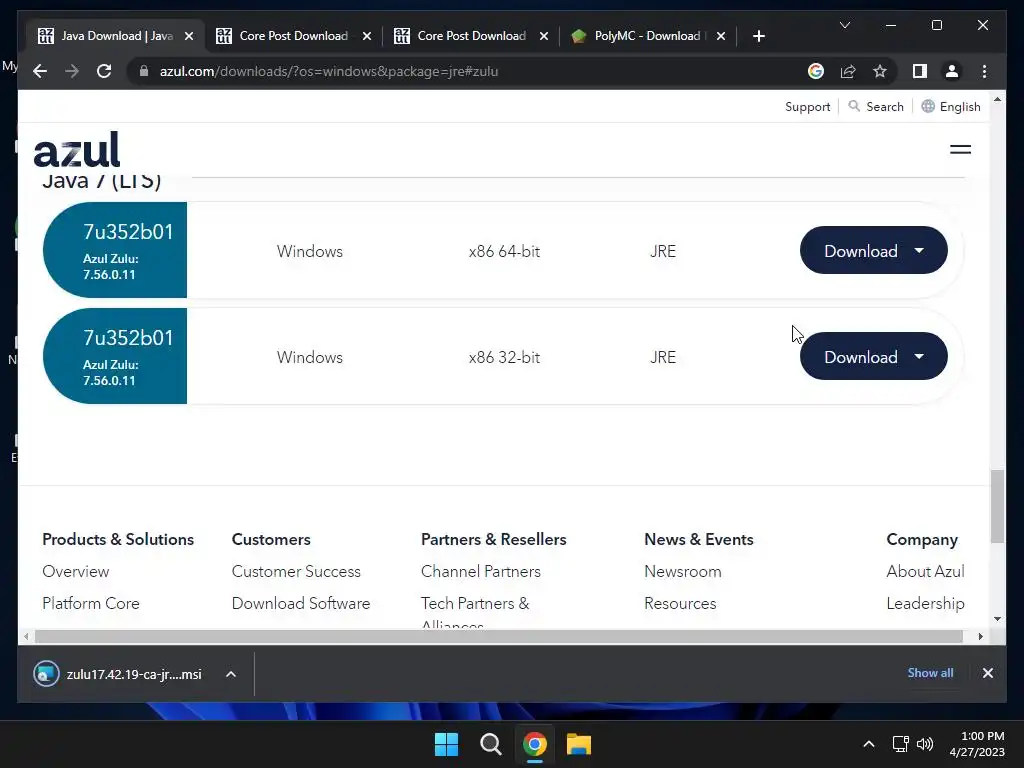1024x768 pixels.
Task: Open a new browser tab
Action: click(758, 36)
